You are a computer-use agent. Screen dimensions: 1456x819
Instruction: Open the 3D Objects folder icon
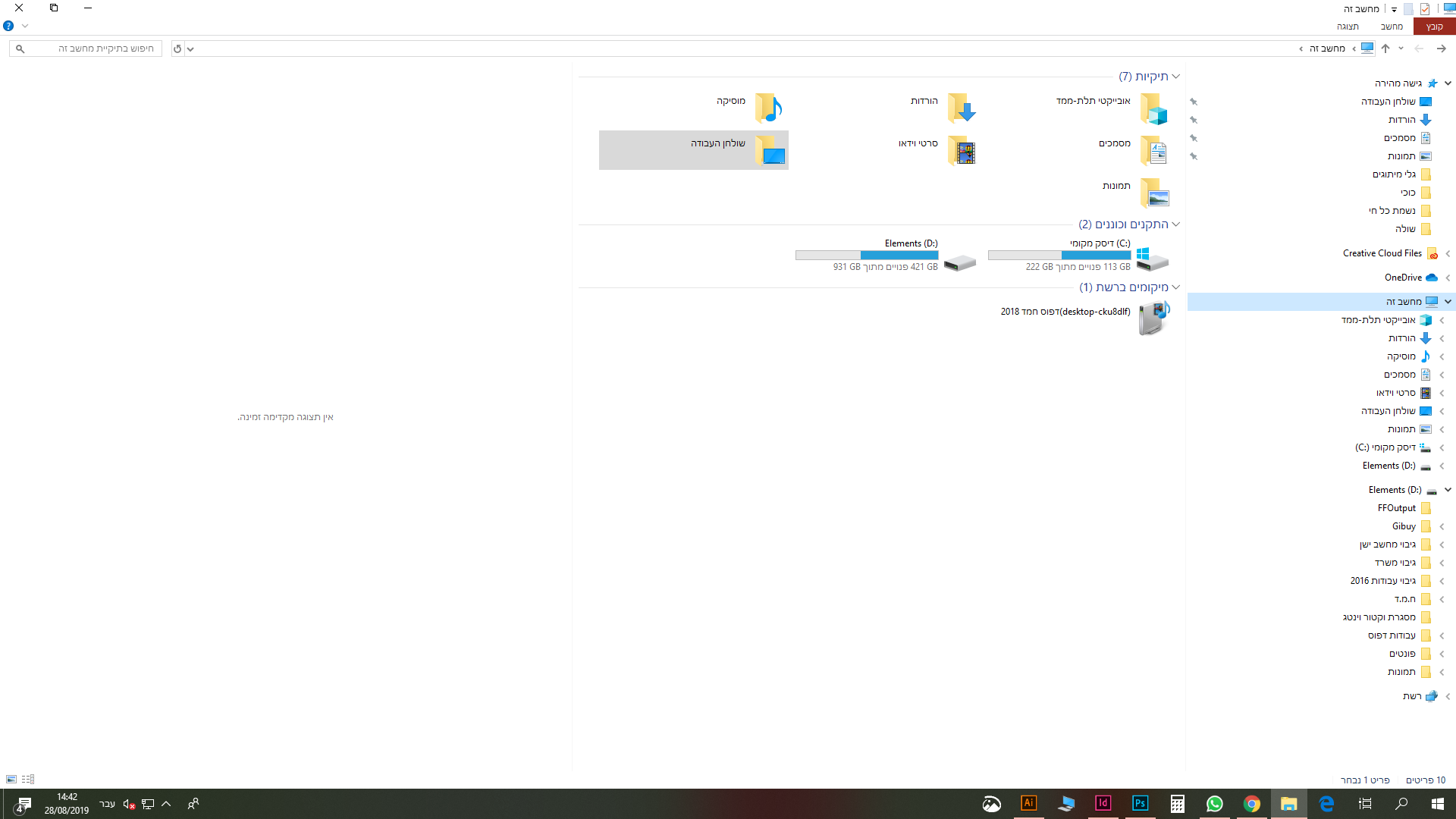point(1154,108)
